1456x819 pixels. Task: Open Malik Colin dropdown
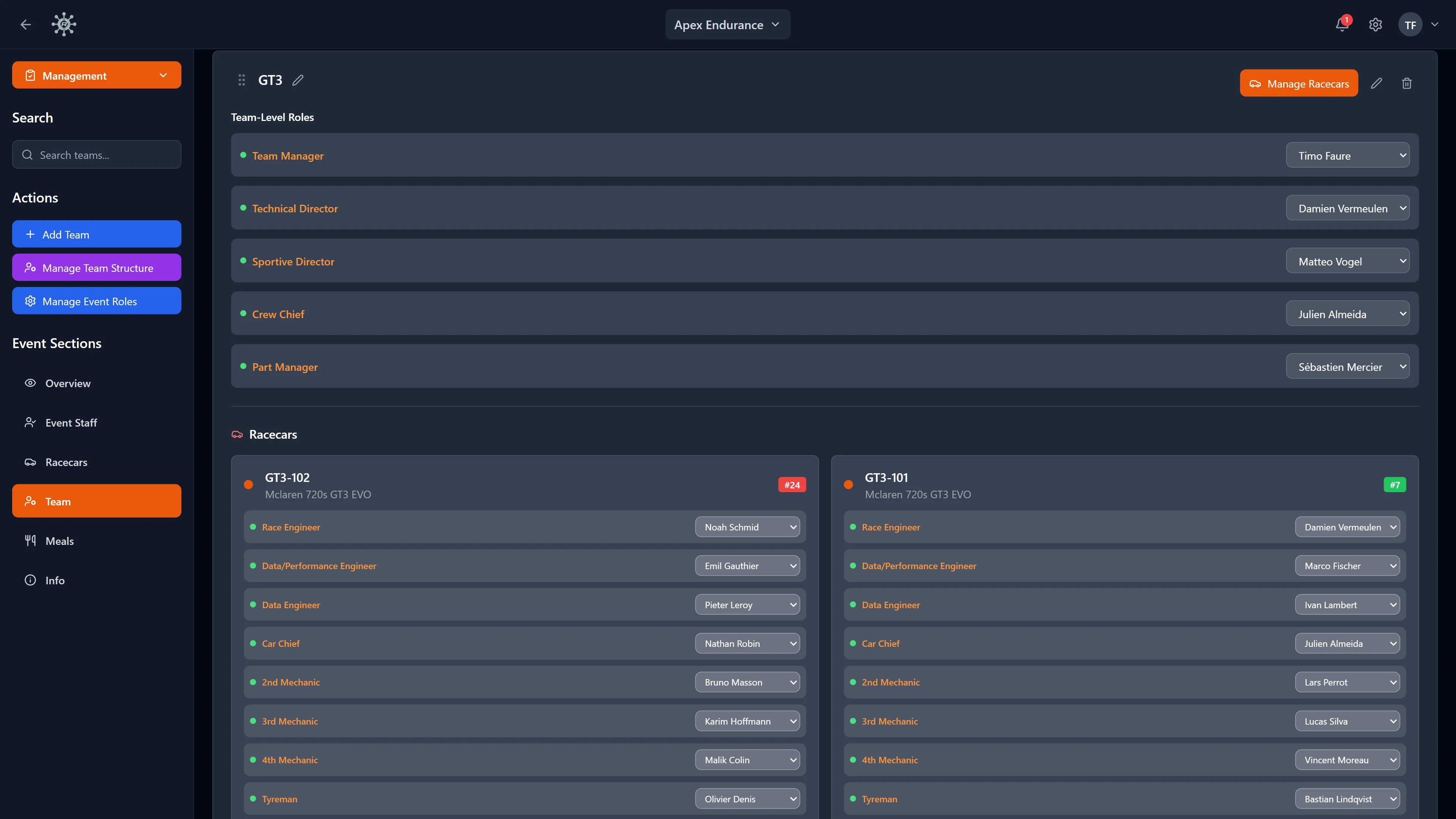tap(747, 759)
